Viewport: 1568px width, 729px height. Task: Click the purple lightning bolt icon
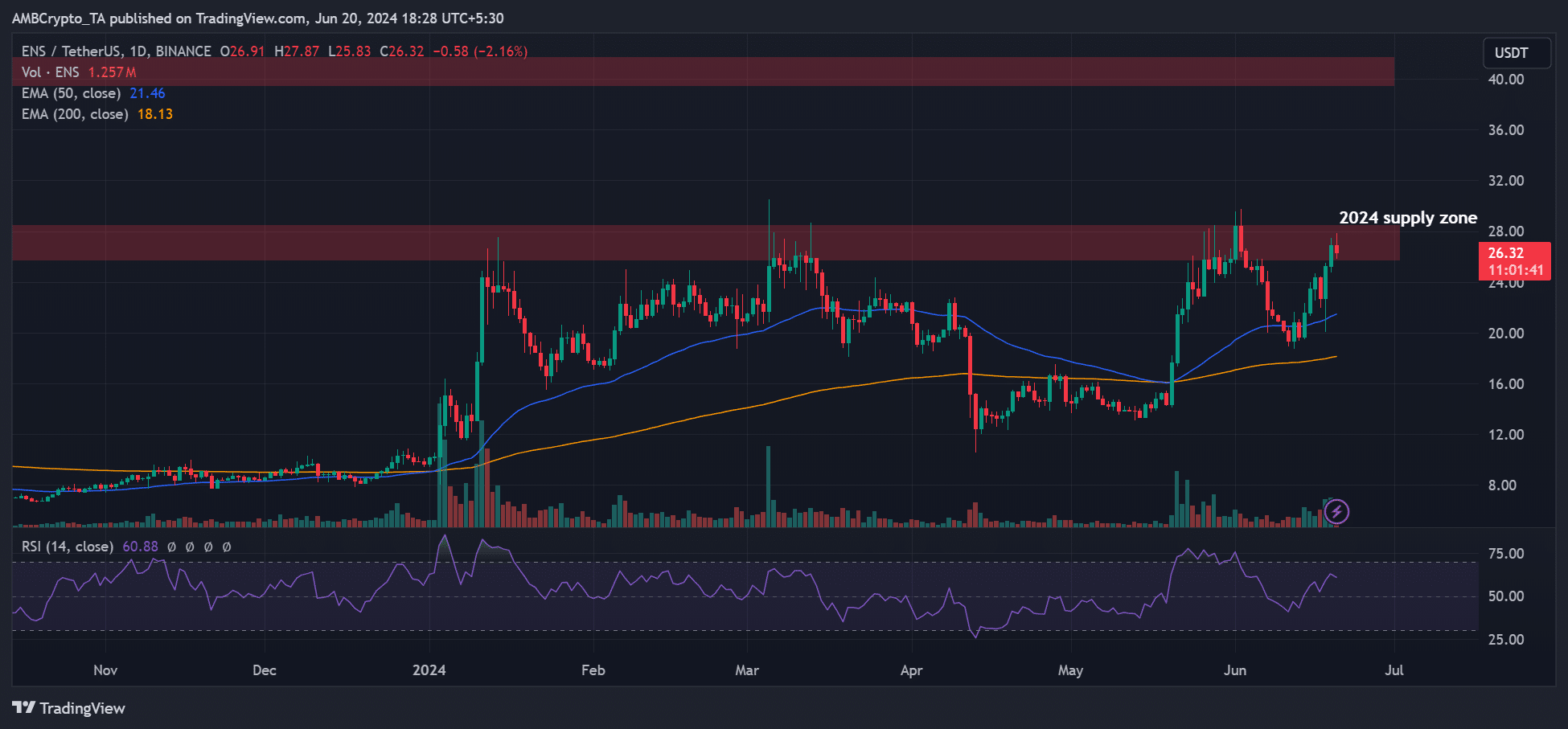[x=1336, y=511]
